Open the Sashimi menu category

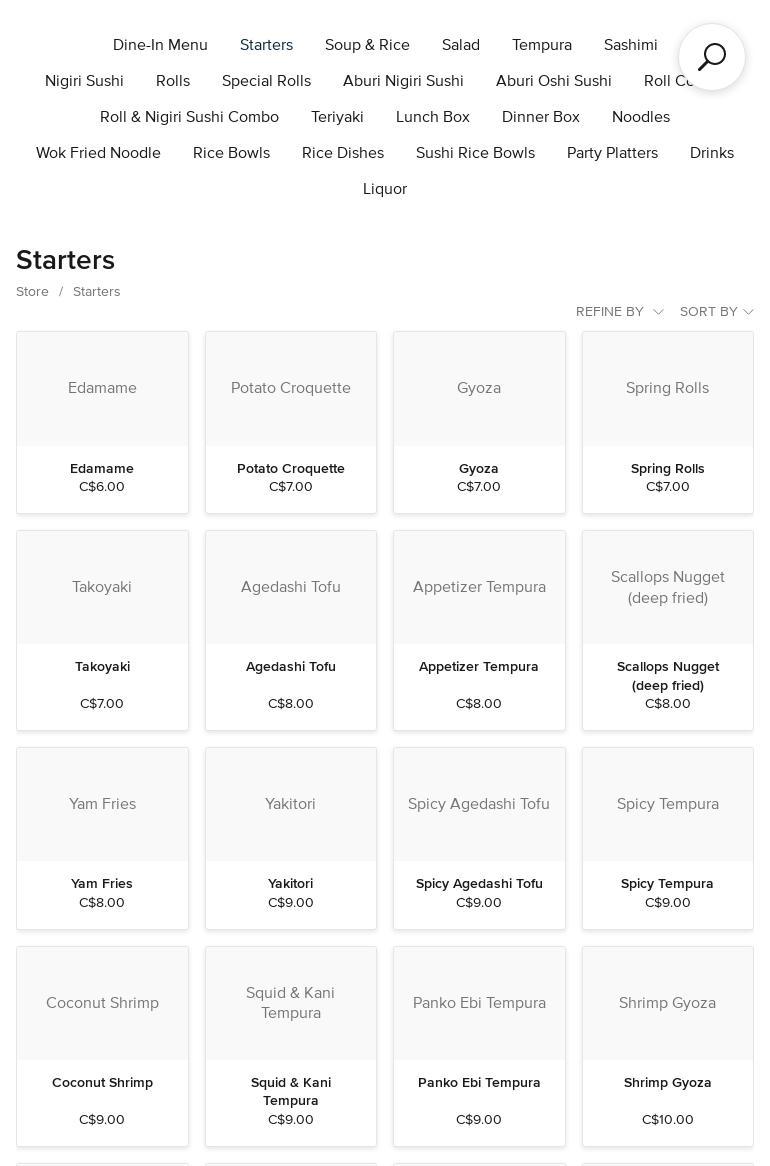(x=630, y=45)
